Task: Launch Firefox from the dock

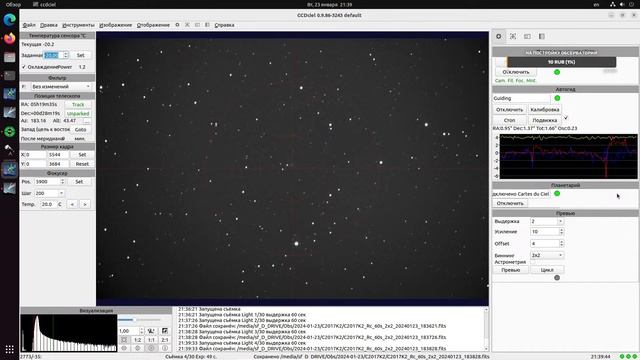Action: click(9, 38)
